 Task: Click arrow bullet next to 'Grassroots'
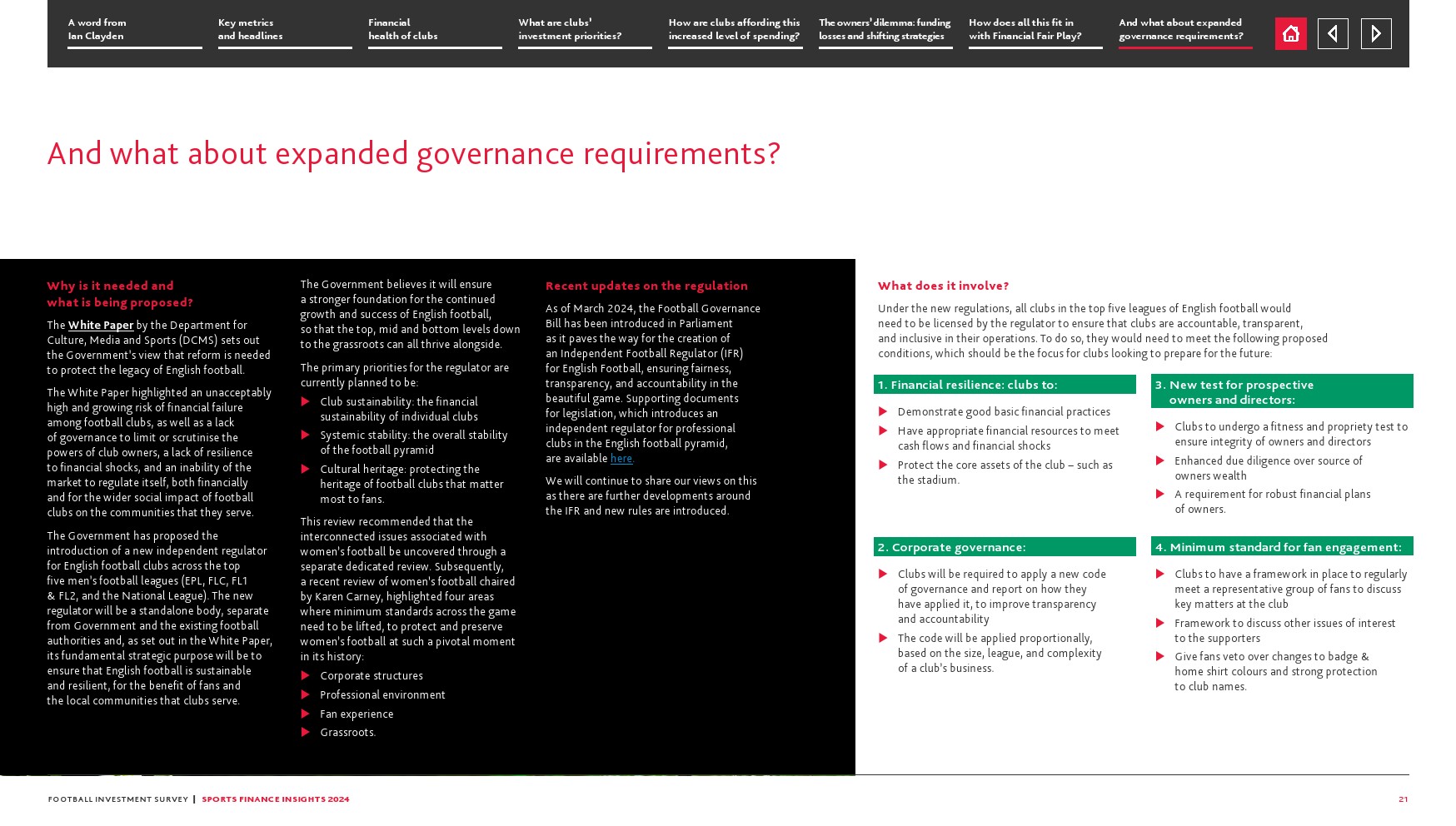pyautogui.click(x=305, y=733)
